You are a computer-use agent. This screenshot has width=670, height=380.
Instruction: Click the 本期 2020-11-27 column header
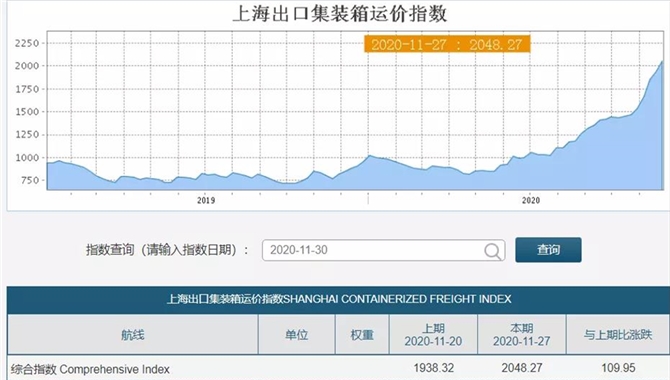pos(522,335)
